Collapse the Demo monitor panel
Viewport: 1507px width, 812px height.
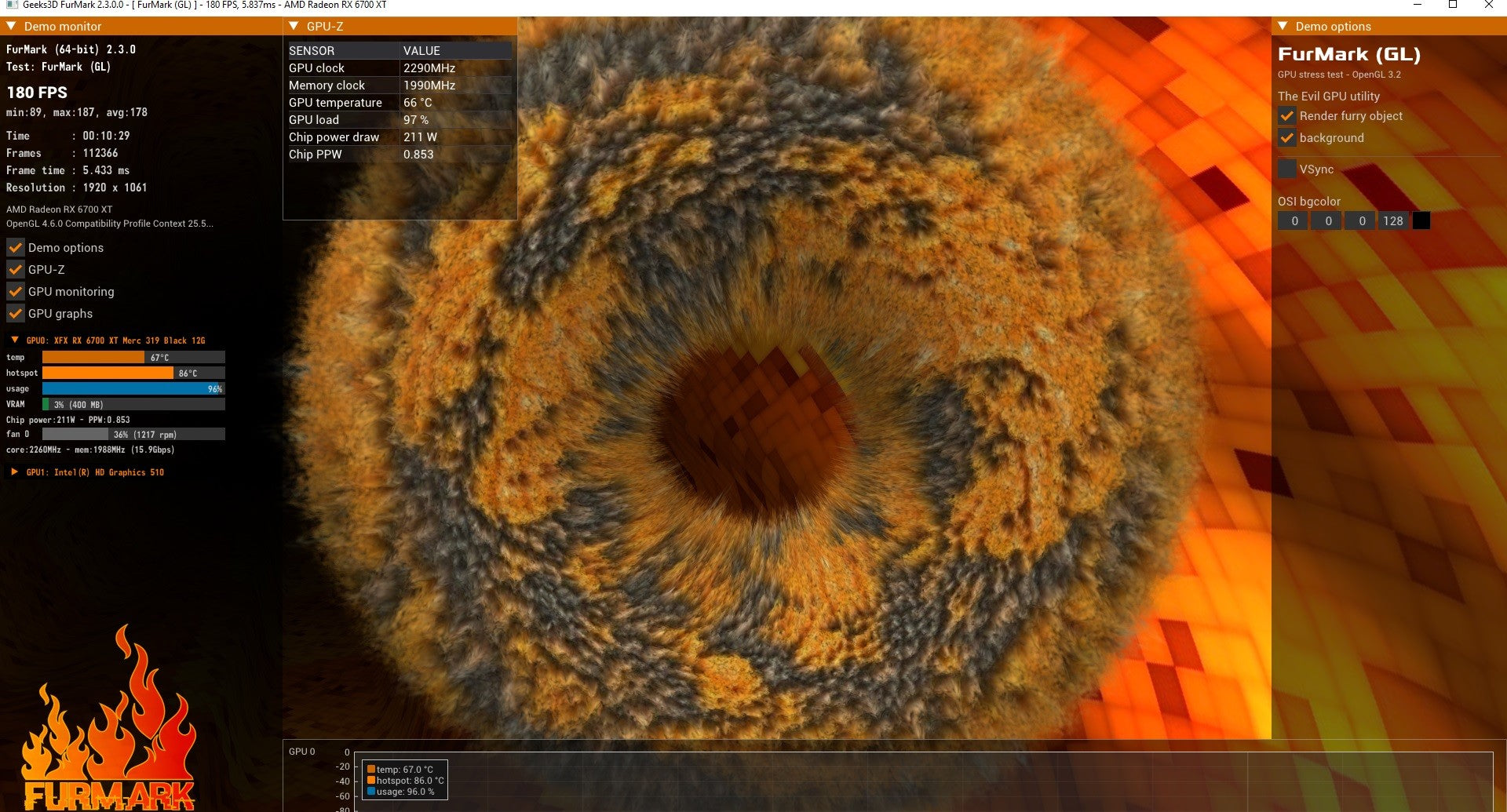pos(12,26)
